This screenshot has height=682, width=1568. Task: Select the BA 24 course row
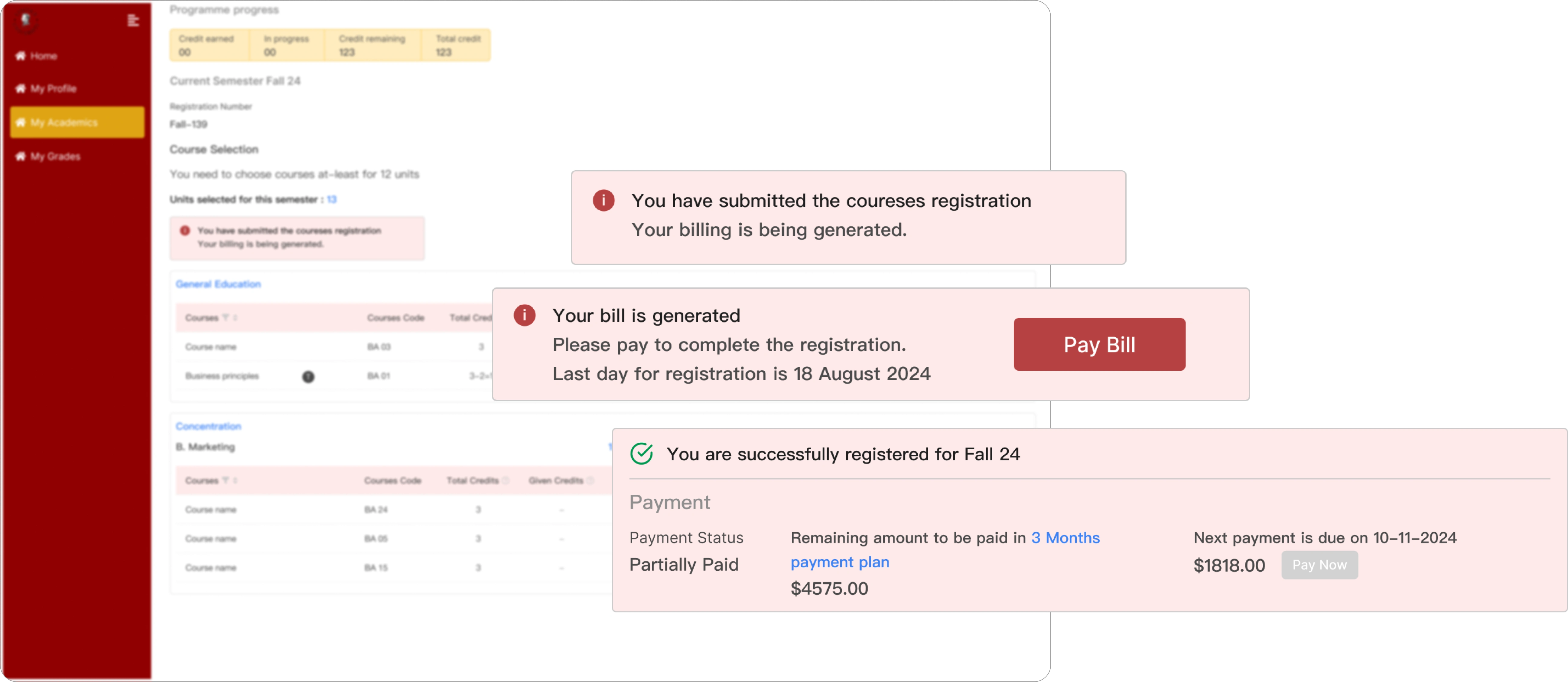pyautogui.click(x=376, y=510)
